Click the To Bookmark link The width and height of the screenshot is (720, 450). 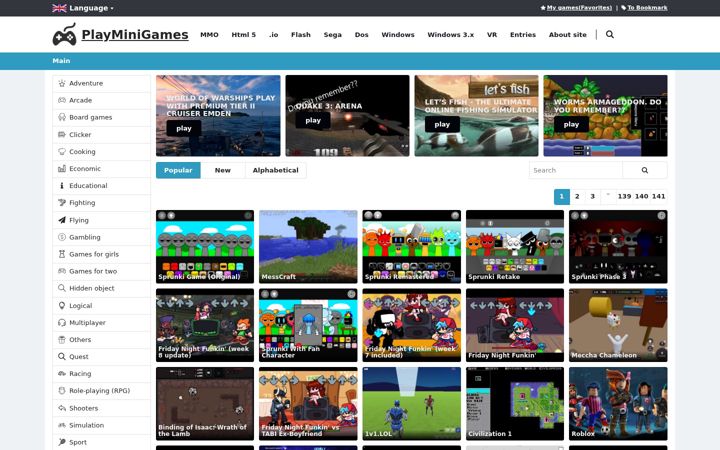point(647,8)
